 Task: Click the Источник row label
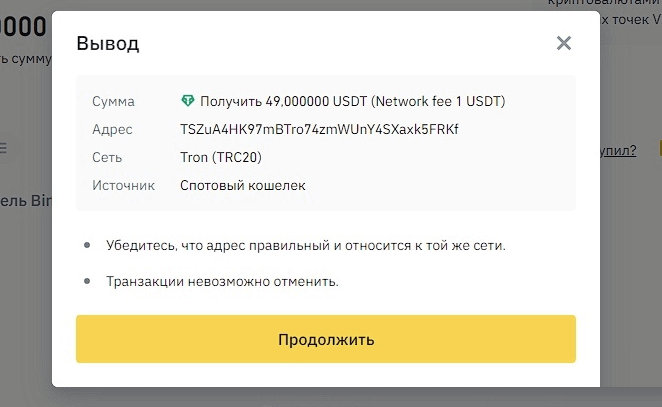123,185
